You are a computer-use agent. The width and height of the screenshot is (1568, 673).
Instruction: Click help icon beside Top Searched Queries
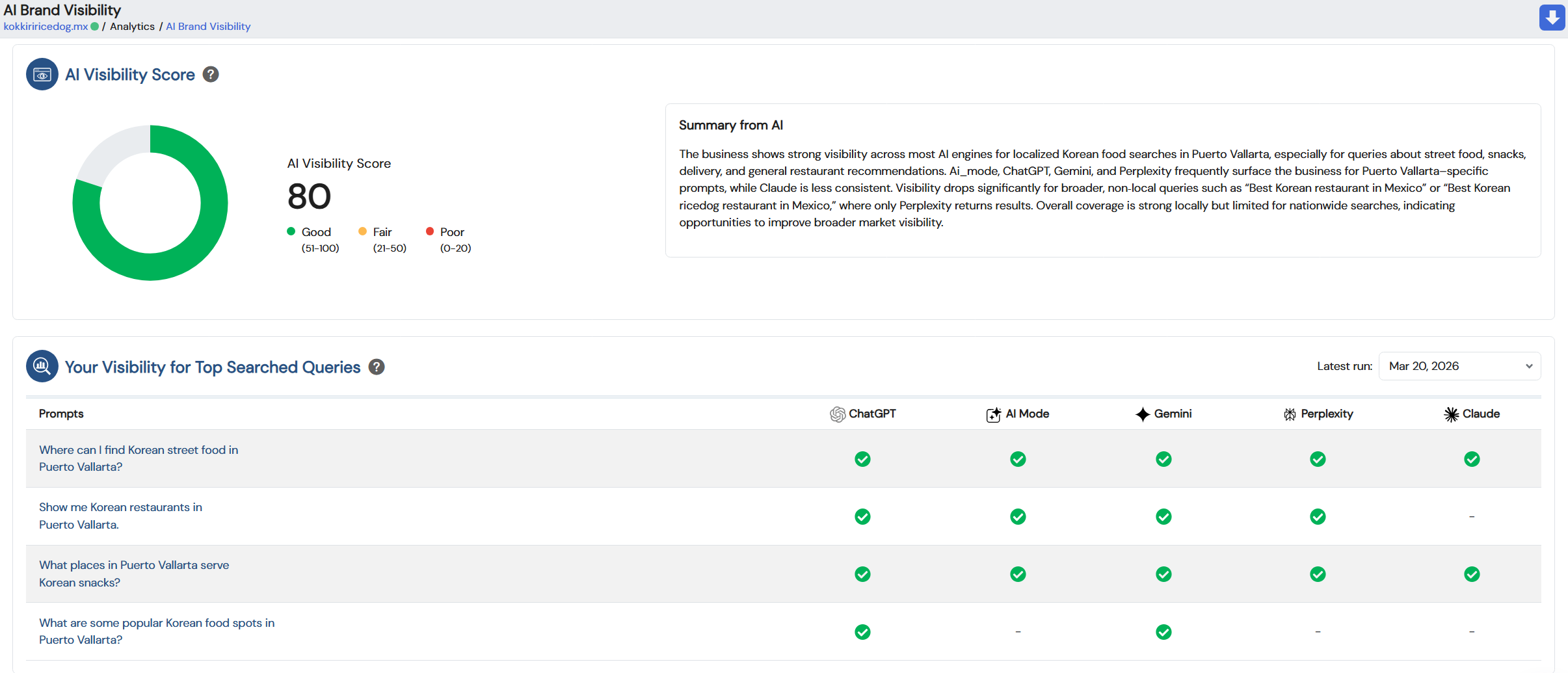pyautogui.click(x=377, y=367)
